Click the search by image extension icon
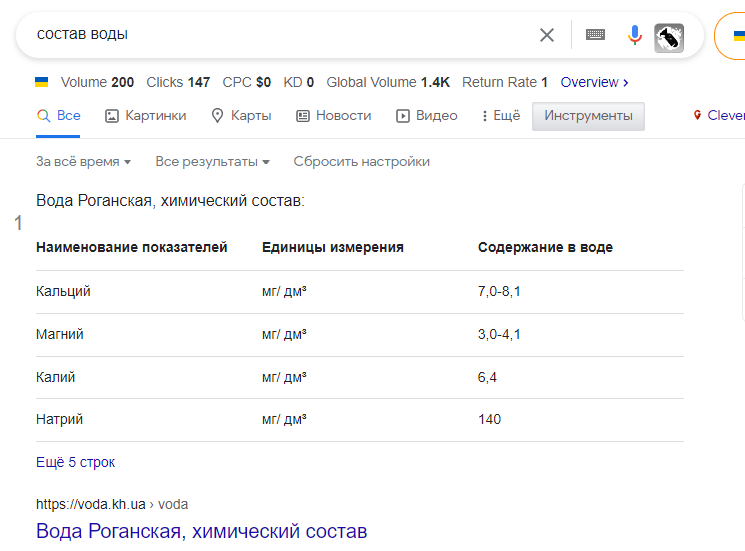The height and width of the screenshot is (551, 745). (668, 37)
